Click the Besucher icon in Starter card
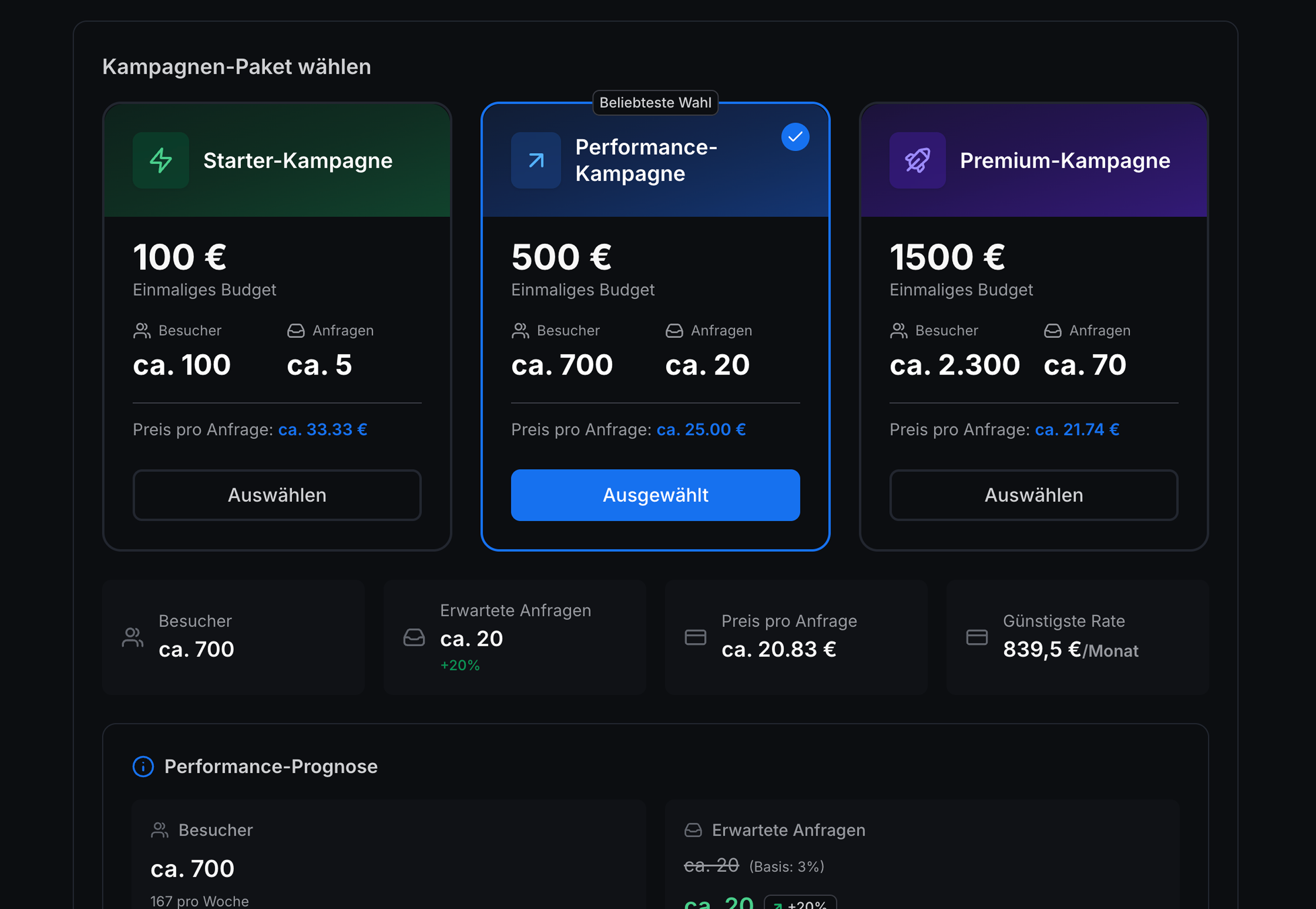1316x909 pixels. point(142,330)
